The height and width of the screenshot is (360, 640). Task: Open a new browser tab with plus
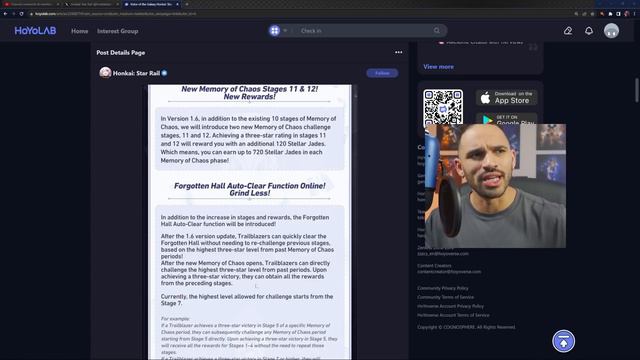point(187,4)
